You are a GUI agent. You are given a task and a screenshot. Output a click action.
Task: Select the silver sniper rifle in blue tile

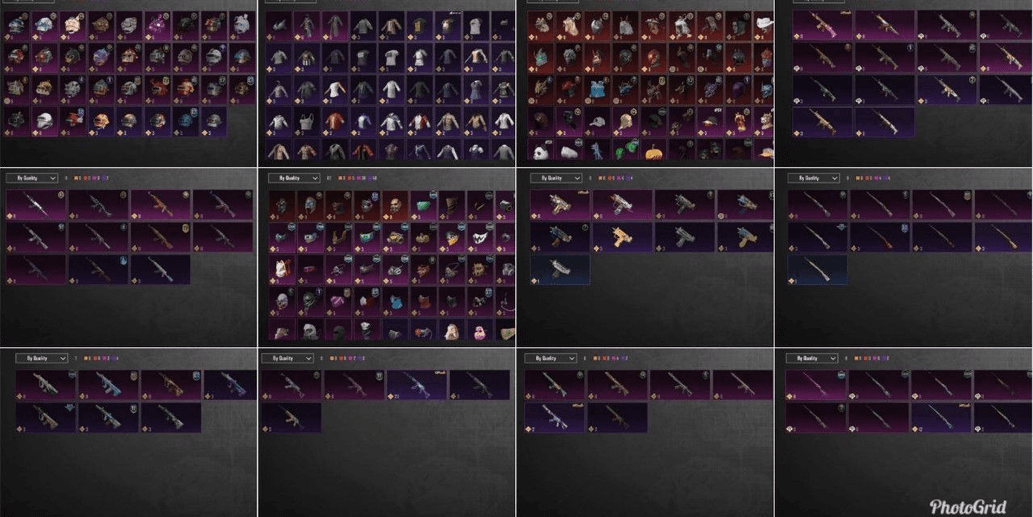pyautogui.click(x=818, y=269)
